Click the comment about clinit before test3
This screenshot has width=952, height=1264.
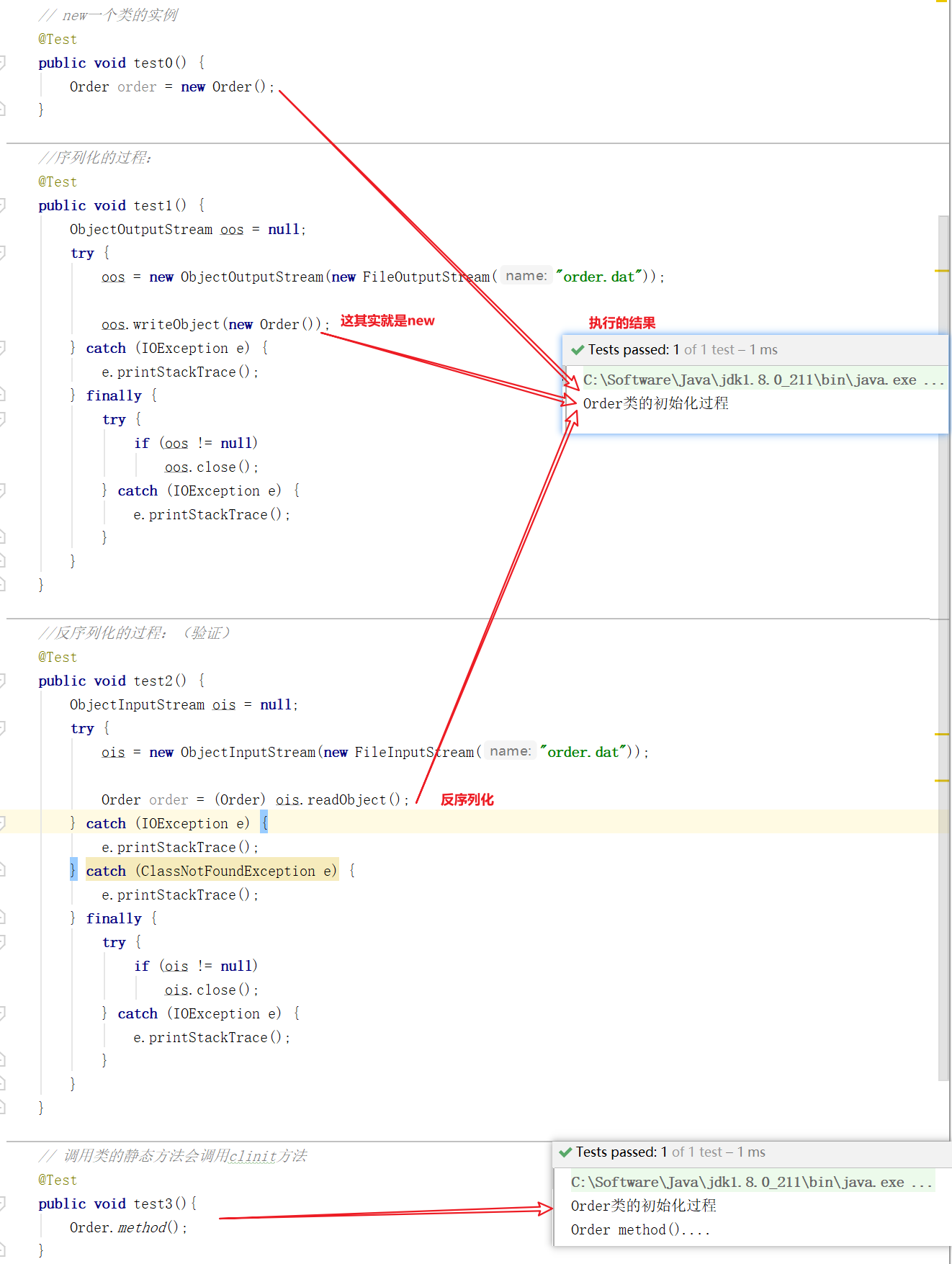click(x=173, y=1156)
